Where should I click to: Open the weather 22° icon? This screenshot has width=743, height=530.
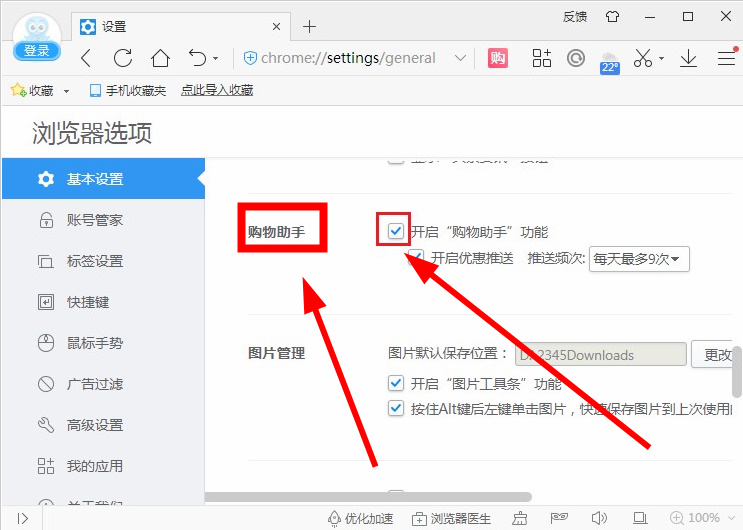point(609,62)
